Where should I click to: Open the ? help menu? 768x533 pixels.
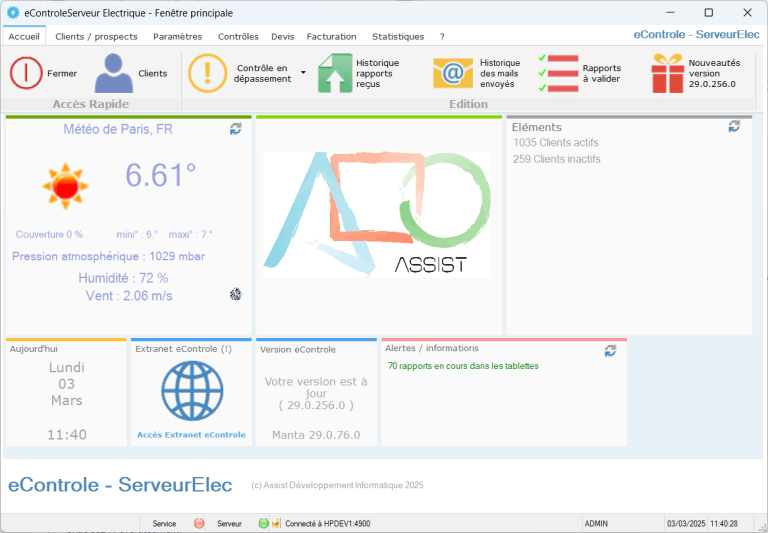click(442, 36)
